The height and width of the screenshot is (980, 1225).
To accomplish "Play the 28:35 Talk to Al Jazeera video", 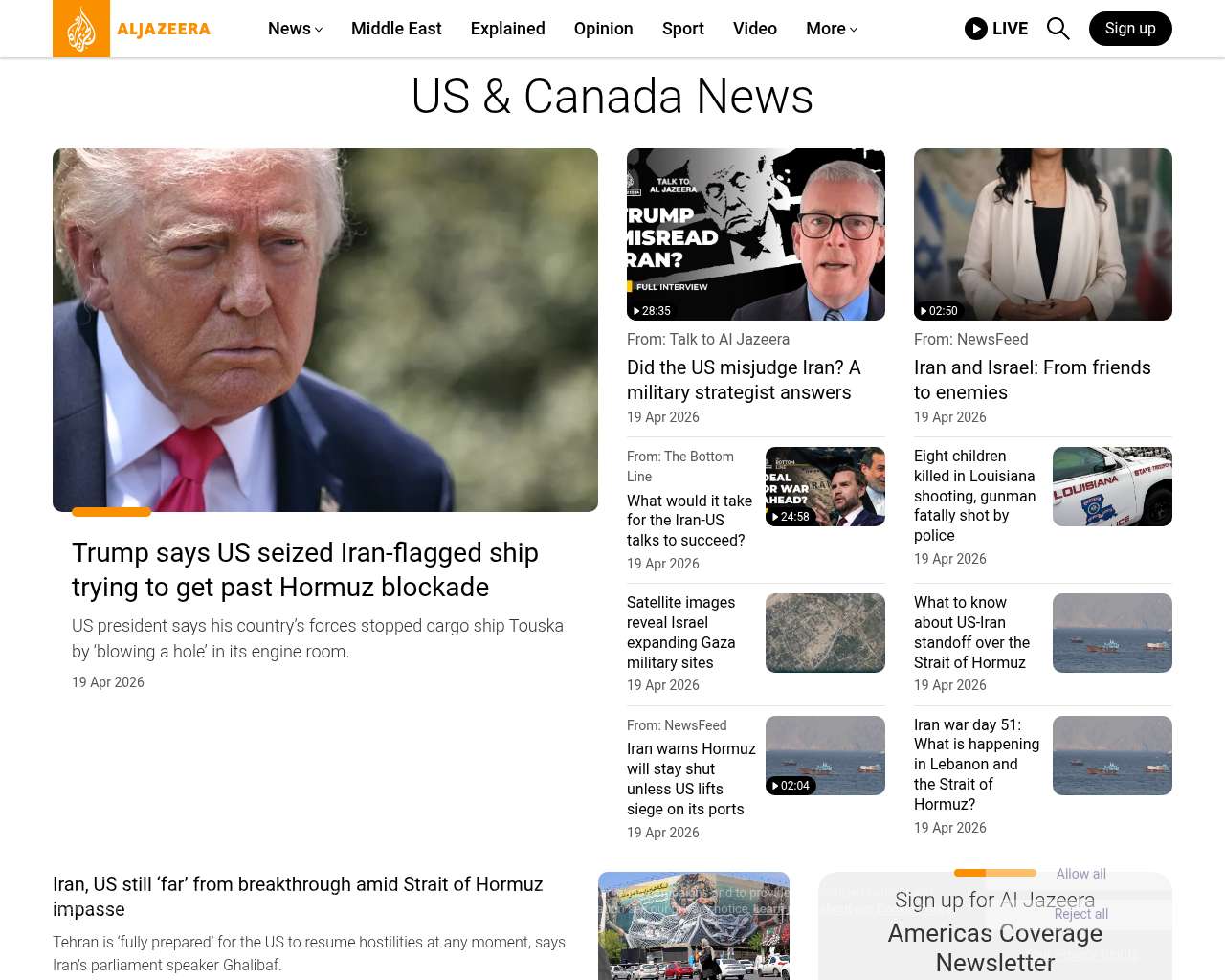I will coord(756,234).
